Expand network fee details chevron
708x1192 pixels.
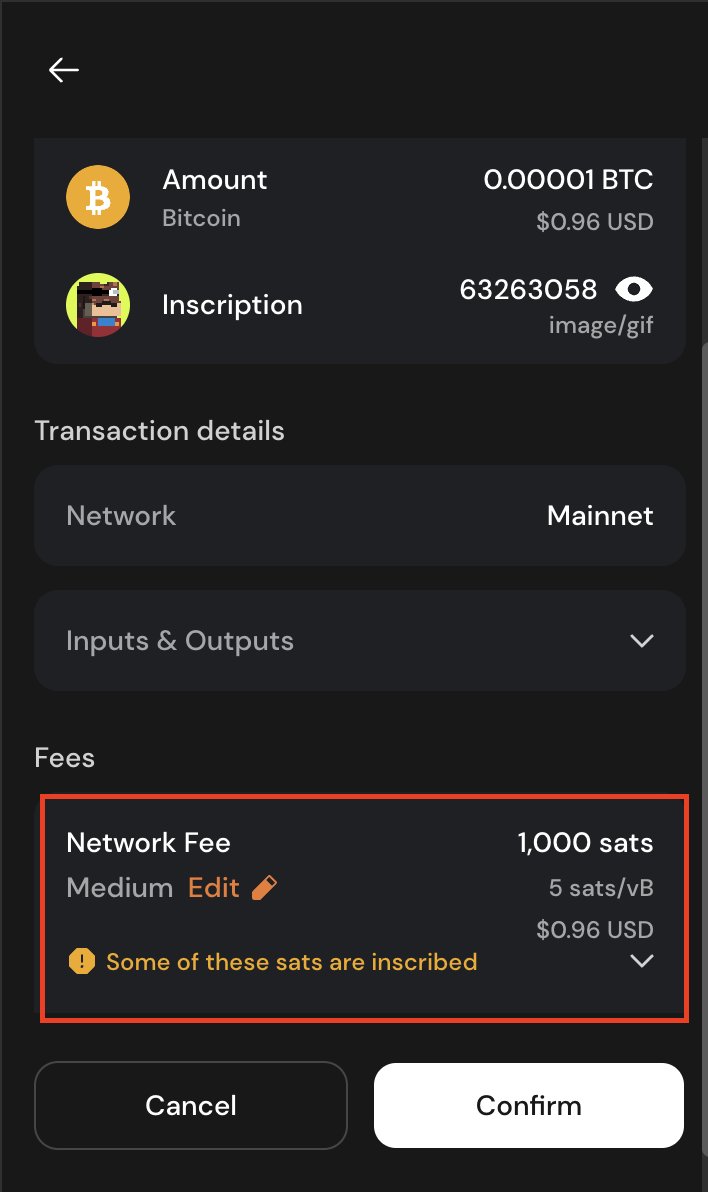click(642, 961)
